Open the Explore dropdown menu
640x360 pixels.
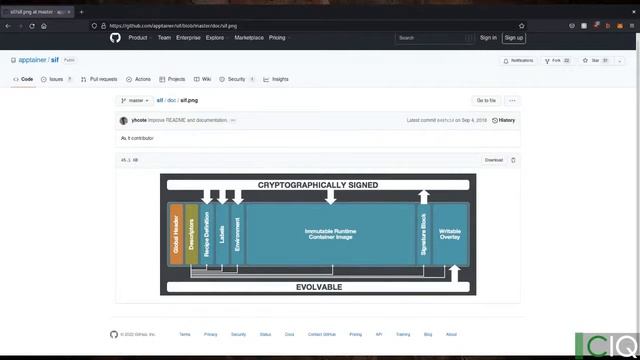pyautogui.click(x=217, y=38)
